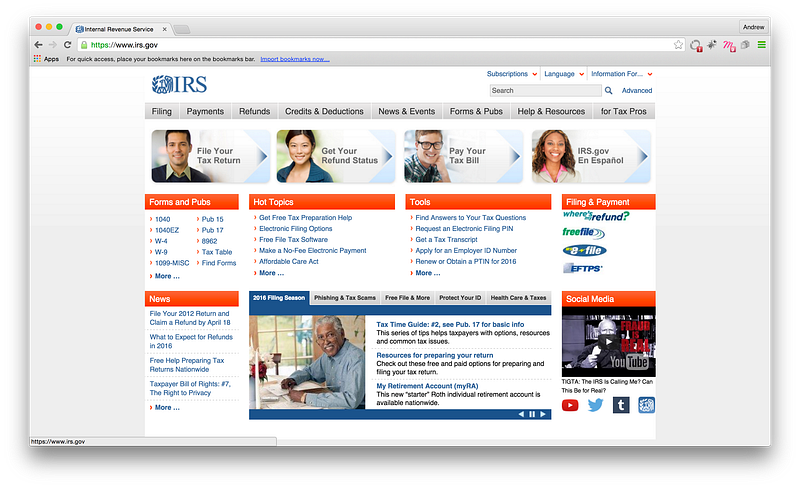800x488 pixels.
Task: Expand the Subscriptions dropdown
Action: coord(512,74)
